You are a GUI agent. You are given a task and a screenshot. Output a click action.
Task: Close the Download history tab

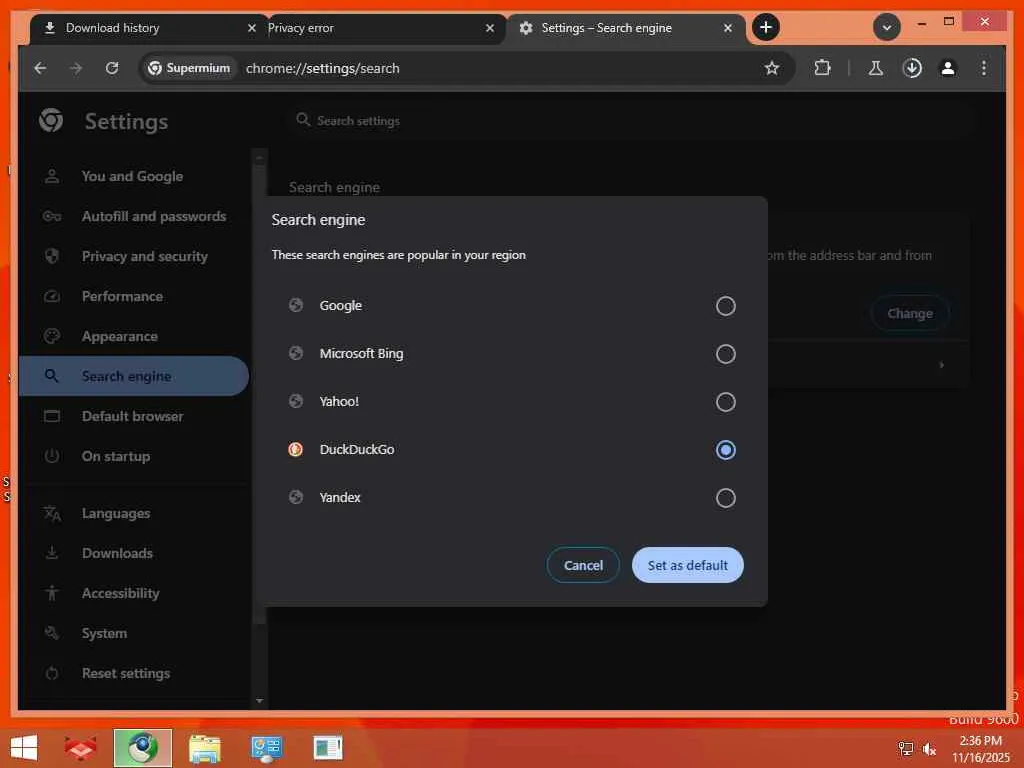click(251, 28)
